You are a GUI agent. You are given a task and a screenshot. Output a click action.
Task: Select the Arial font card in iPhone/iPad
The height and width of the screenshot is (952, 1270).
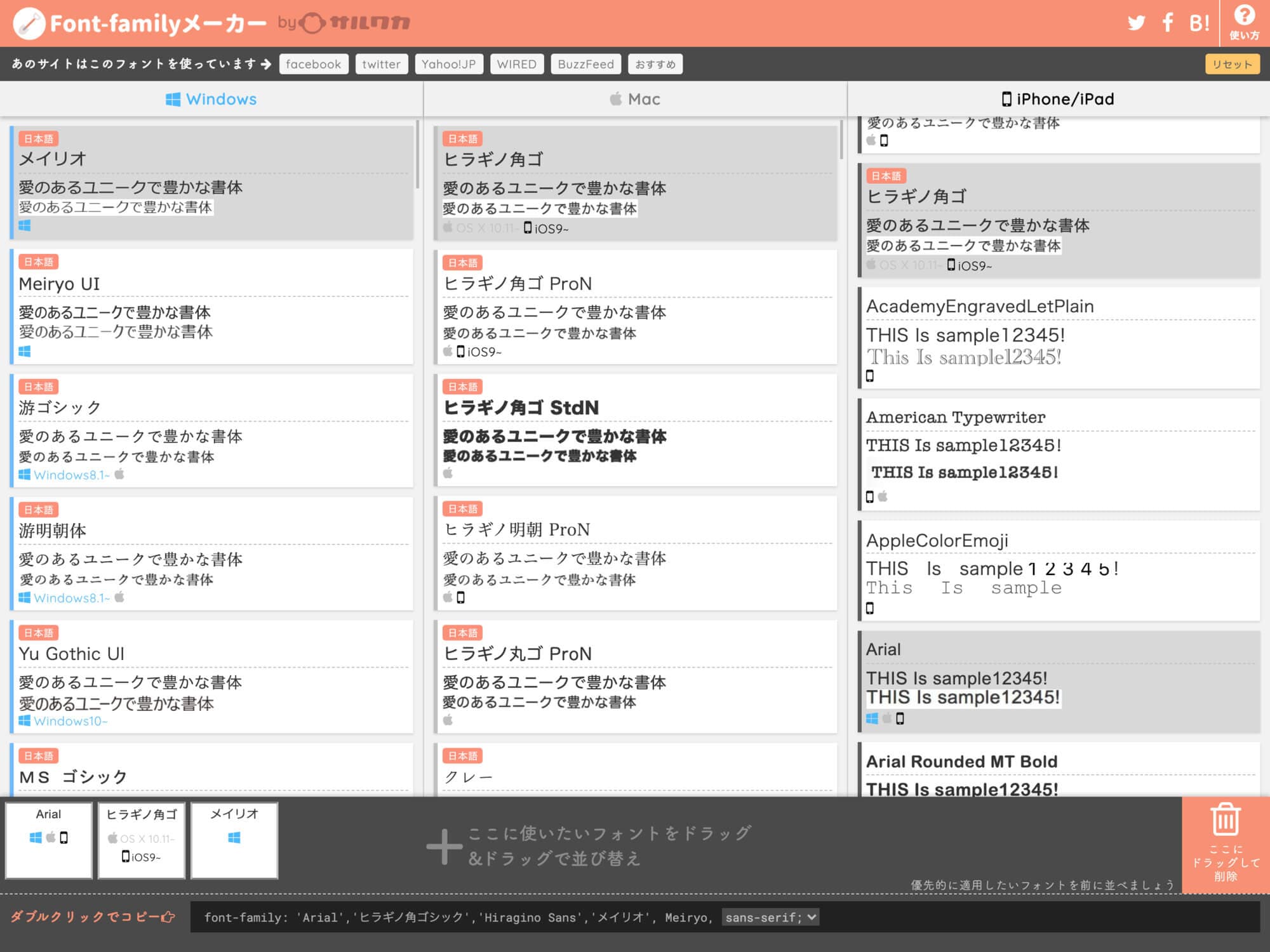click(x=1059, y=682)
